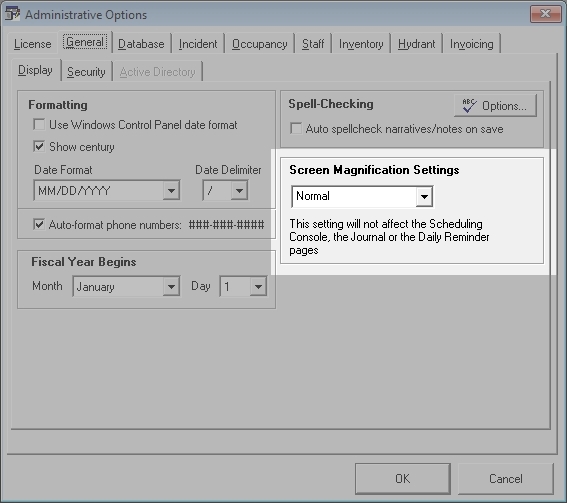This screenshot has width=567, height=503.
Task: Switch to the Incident tab
Action: (x=198, y=44)
